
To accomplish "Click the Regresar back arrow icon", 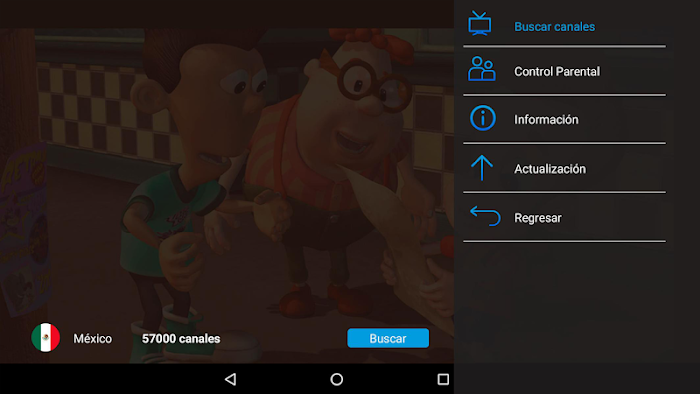I will coord(485,216).
